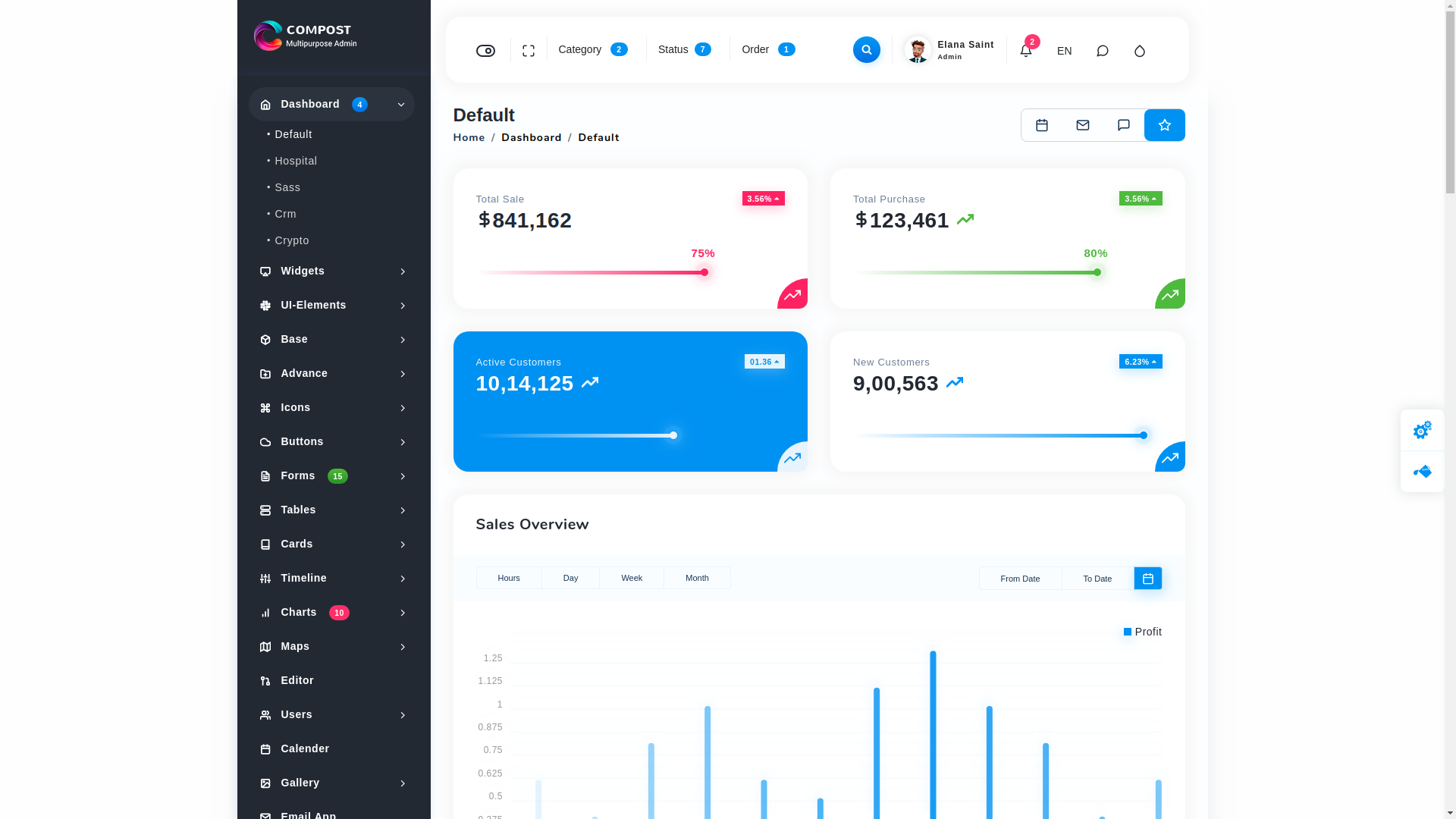Open the Category menu in header

click(592, 49)
